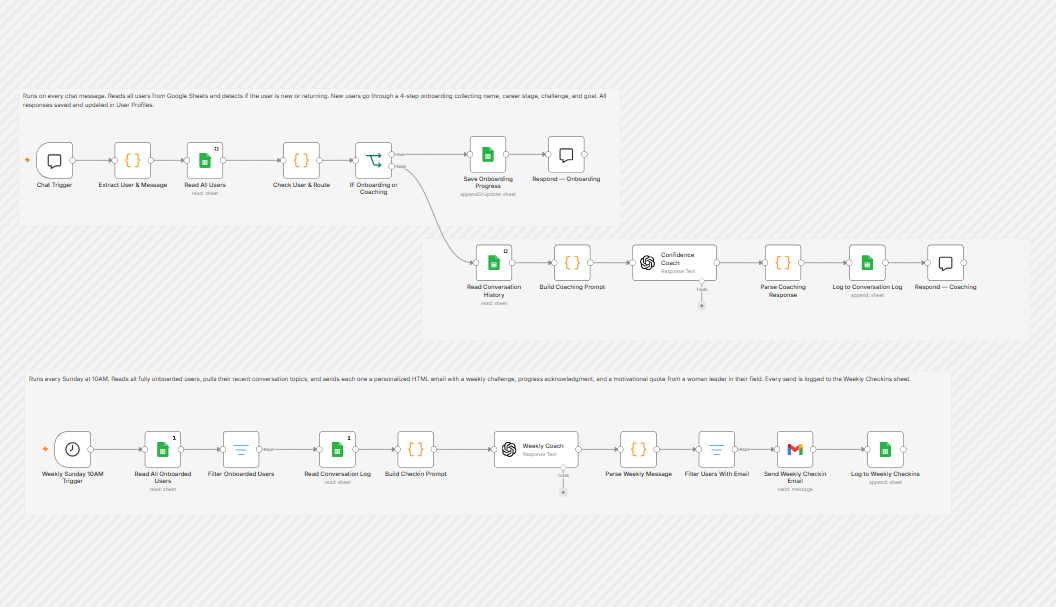This screenshot has width=1056, height=607.
Task: Click the 'Chat Trigger' node label
Action: pos(55,185)
